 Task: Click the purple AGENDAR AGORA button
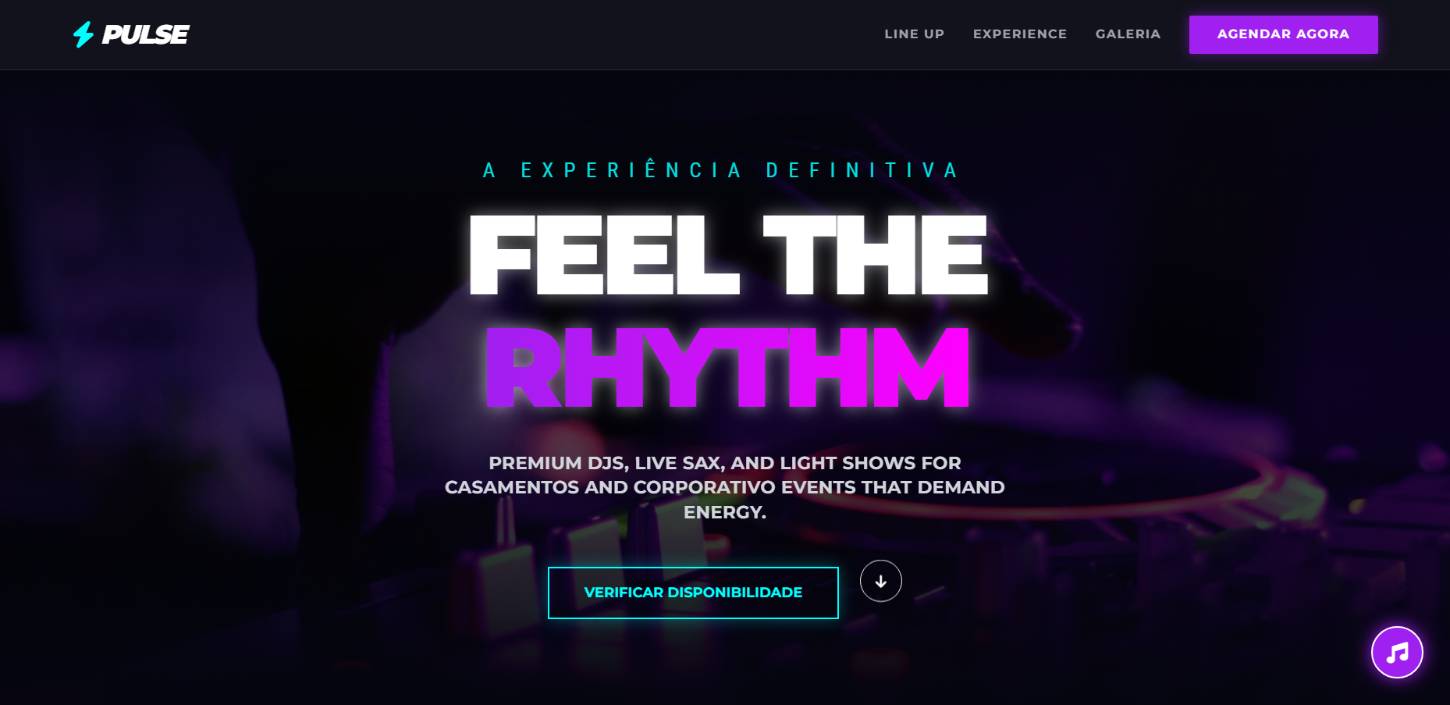[1283, 34]
